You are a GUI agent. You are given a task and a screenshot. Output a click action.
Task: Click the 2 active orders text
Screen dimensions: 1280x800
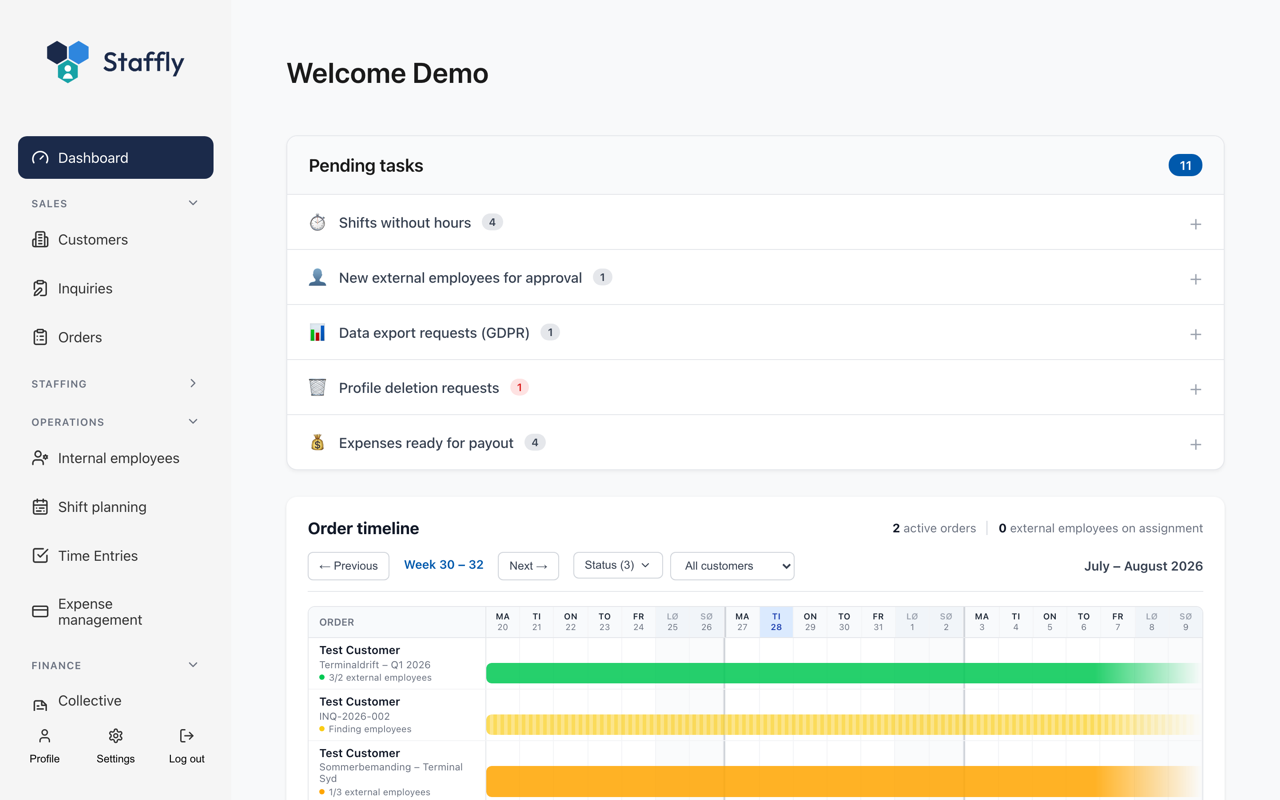(934, 528)
